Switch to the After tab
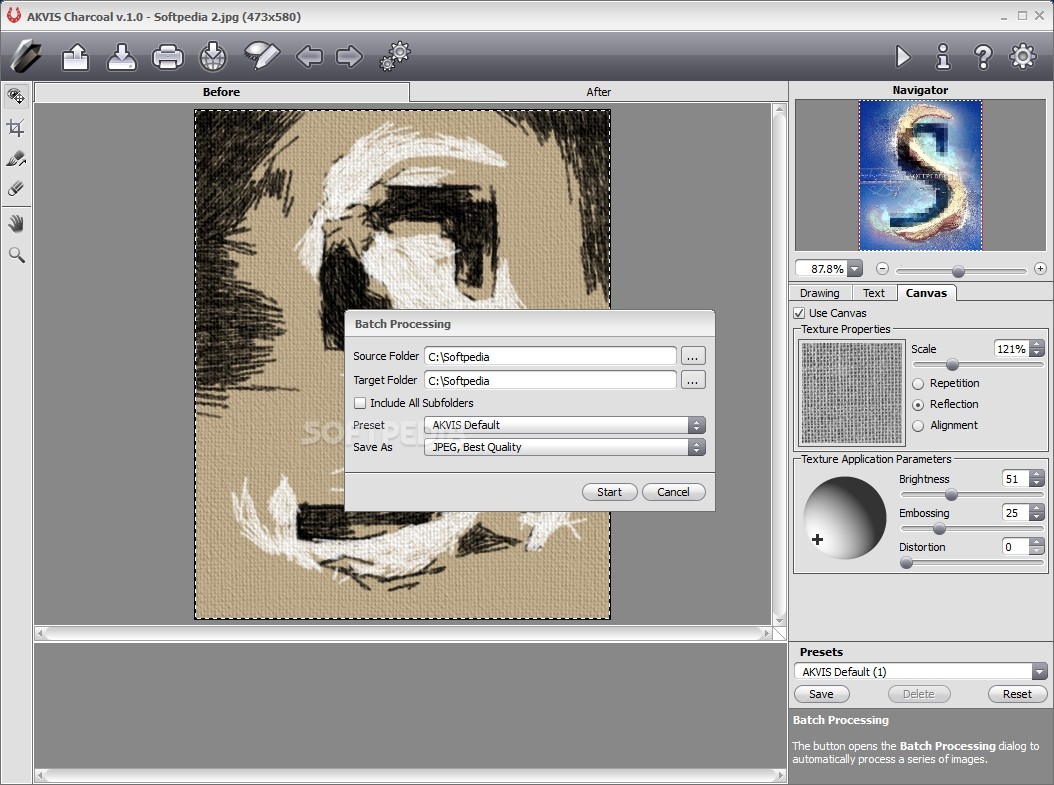1054x785 pixels. (598, 92)
